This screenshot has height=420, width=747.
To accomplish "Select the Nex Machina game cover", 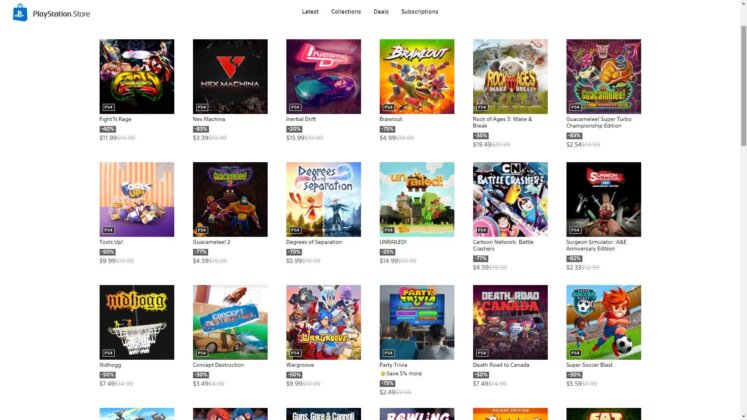I will pos(230,76).
